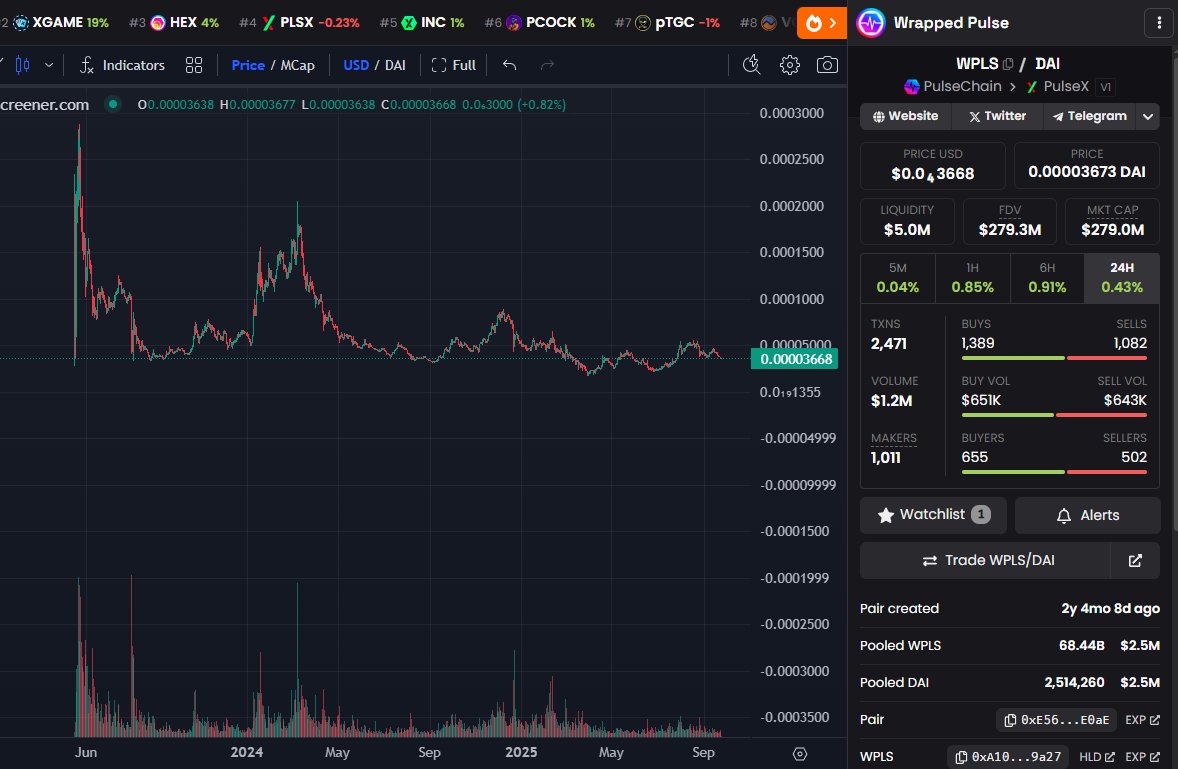This screenshot has height=769, width=1178.
Task: Click the buyers versus sellers ratio bar
Action: [1054, 472]
